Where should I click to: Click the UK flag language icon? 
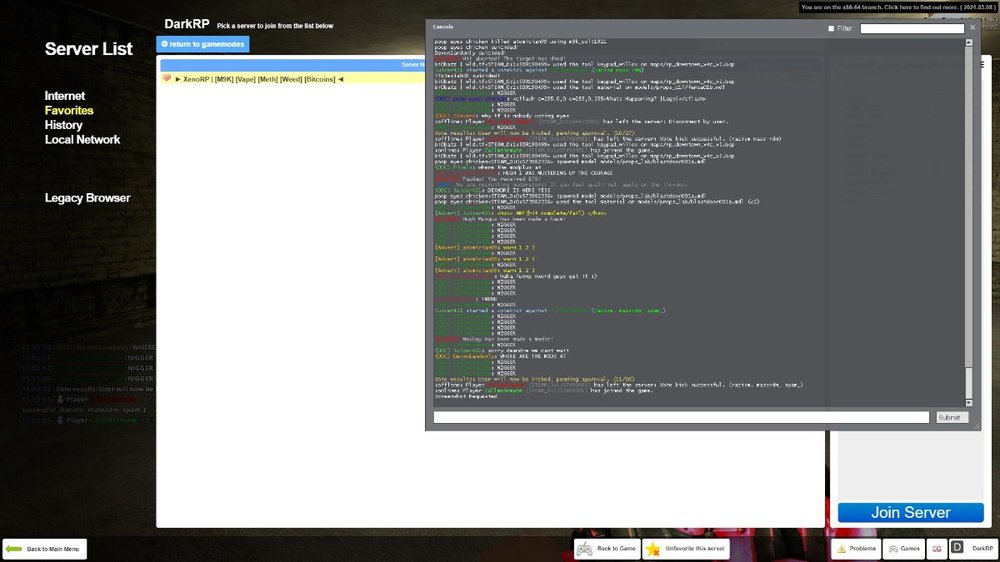pos(937,549)
